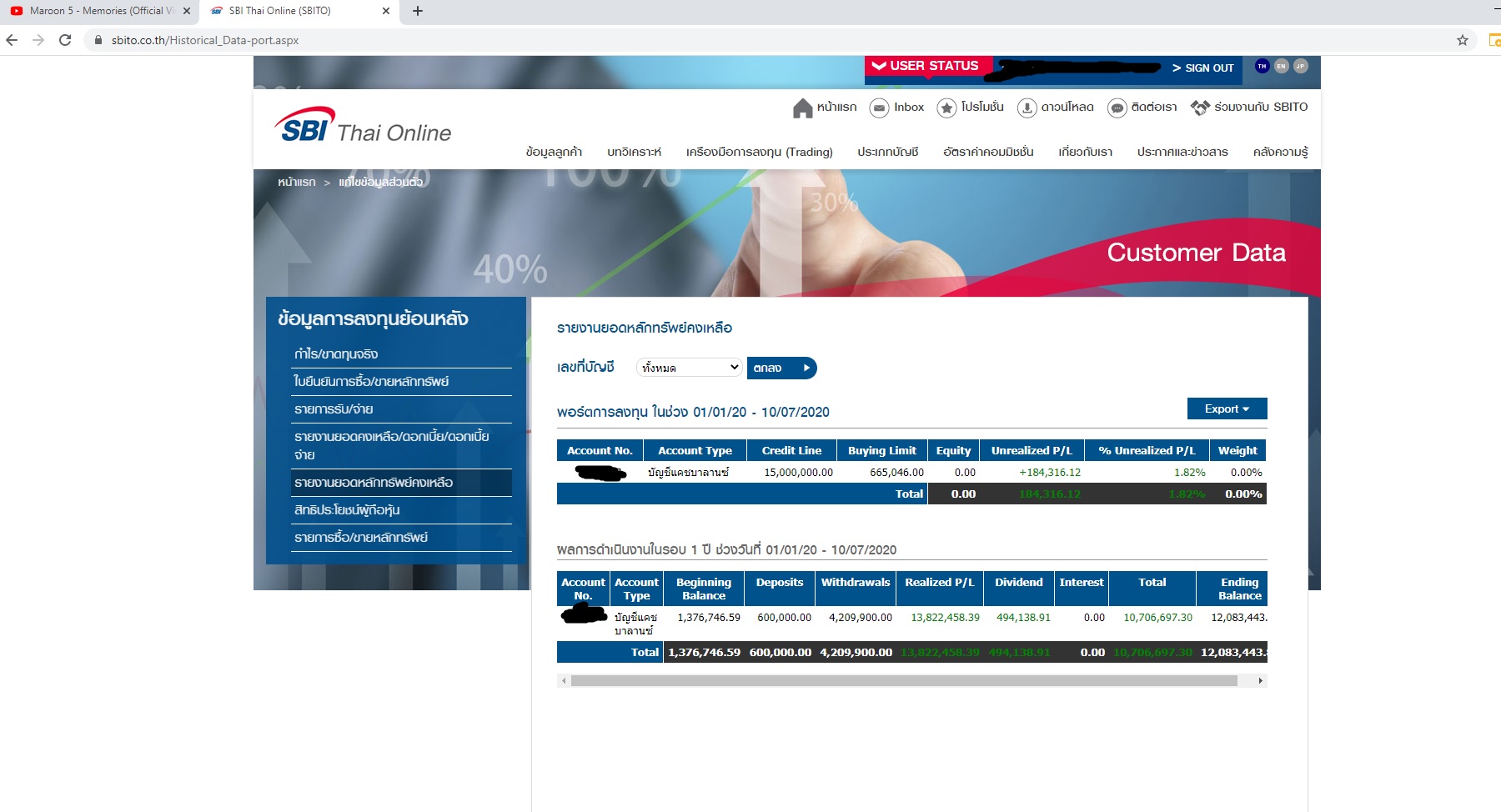
Task: Click the SIGN OUT link
Action: point(1203,68)
